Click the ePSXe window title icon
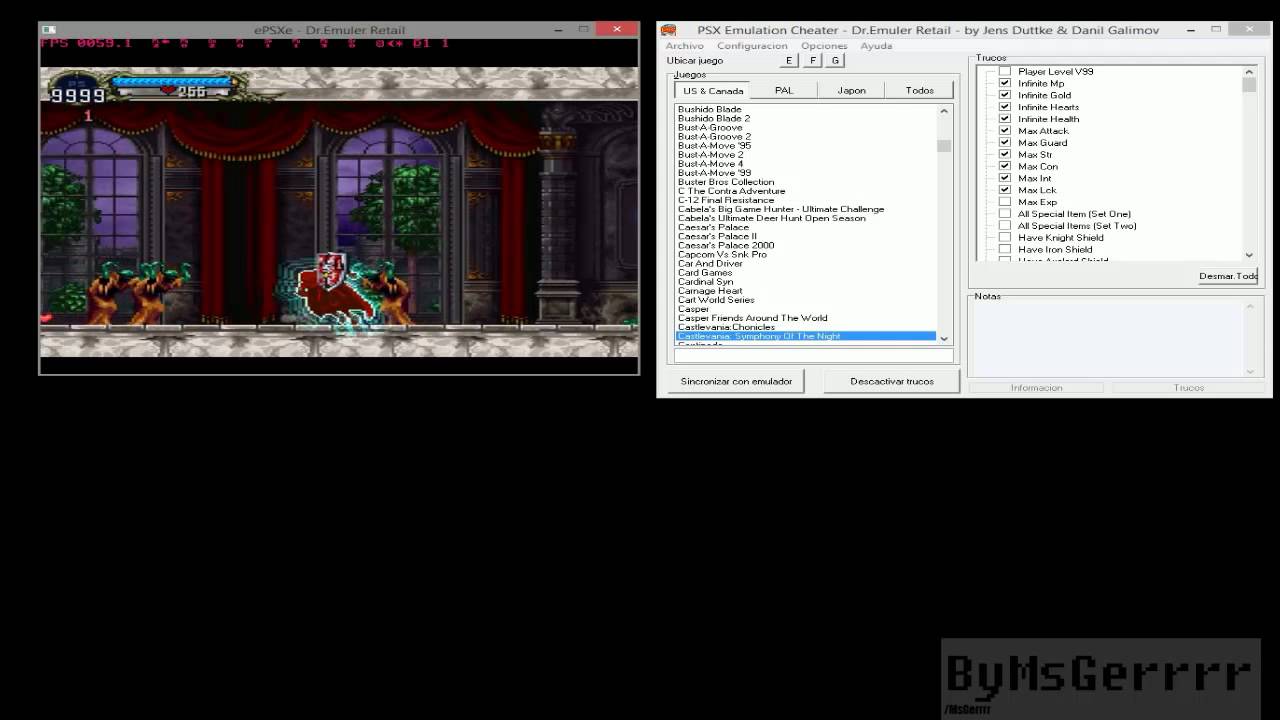 tap(49, 30)
